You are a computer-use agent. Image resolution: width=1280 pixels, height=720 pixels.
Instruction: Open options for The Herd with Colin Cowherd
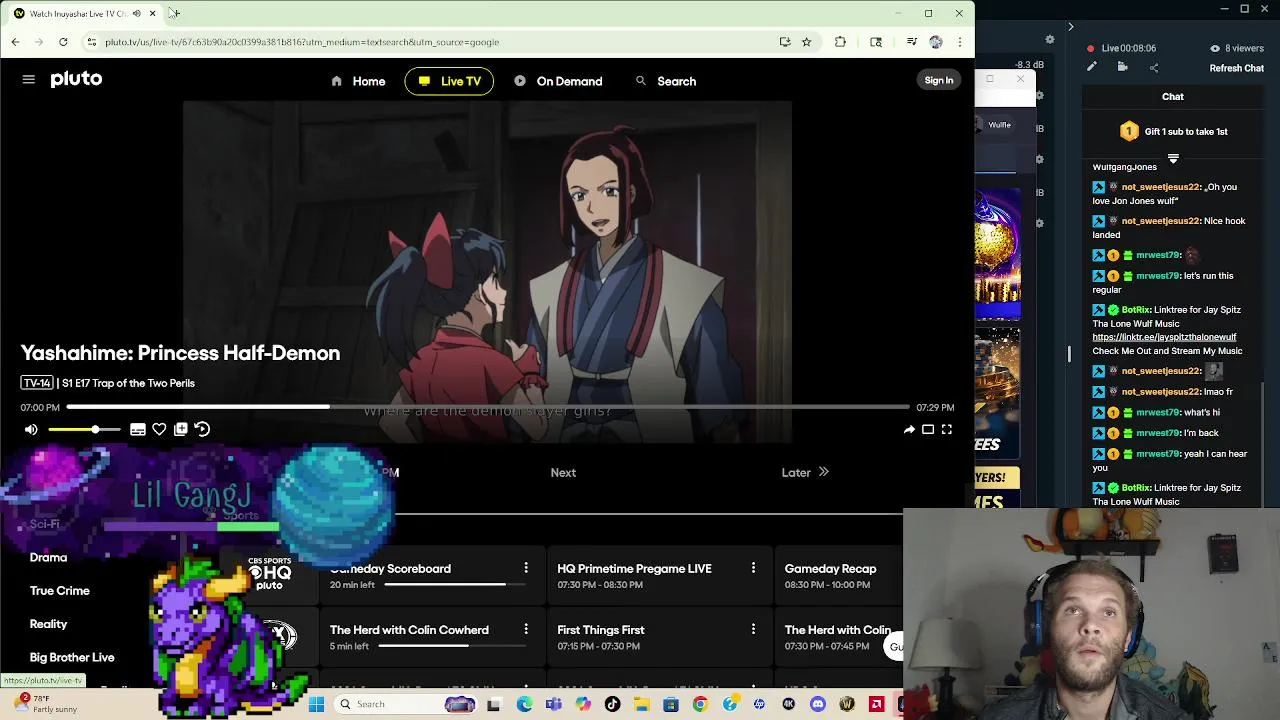[526, 629]
